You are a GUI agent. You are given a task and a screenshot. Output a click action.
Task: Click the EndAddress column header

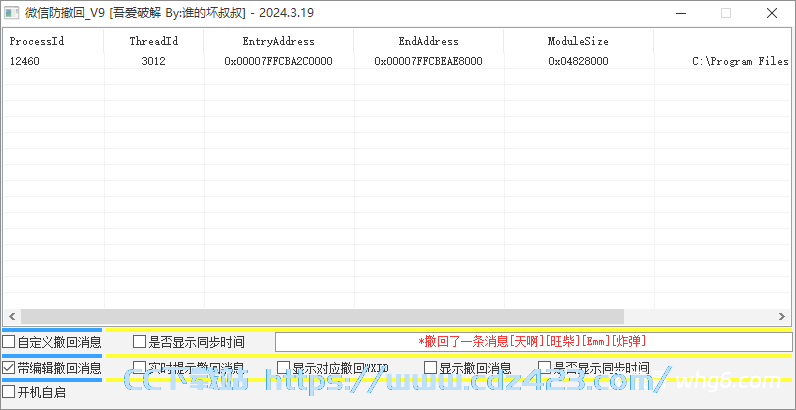click(428, 41)
